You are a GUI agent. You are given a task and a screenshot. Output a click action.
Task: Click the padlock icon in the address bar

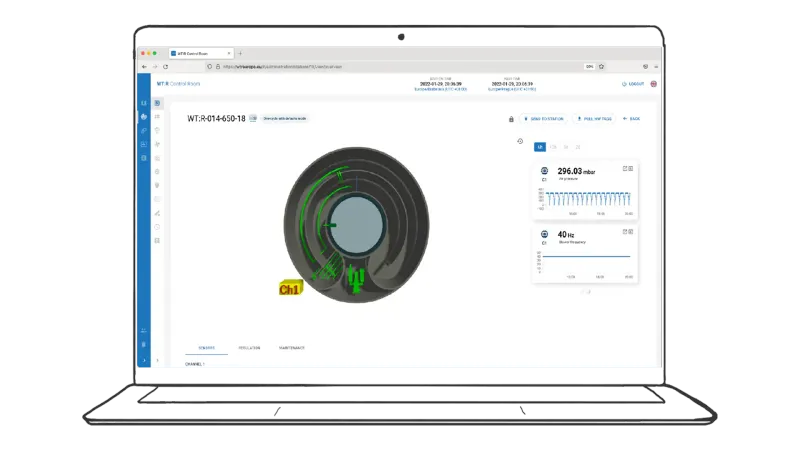pyautogui.click(x=218, y=67)
